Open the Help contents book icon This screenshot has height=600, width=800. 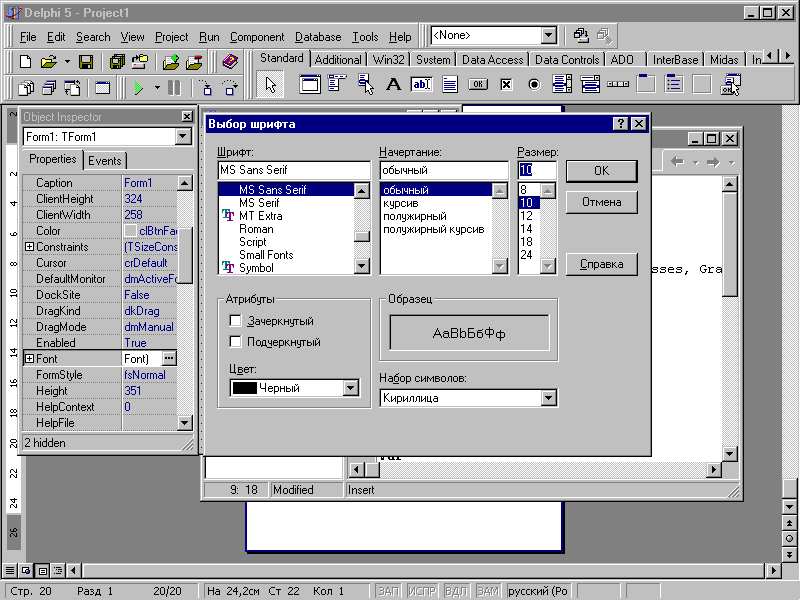point(230,62)
